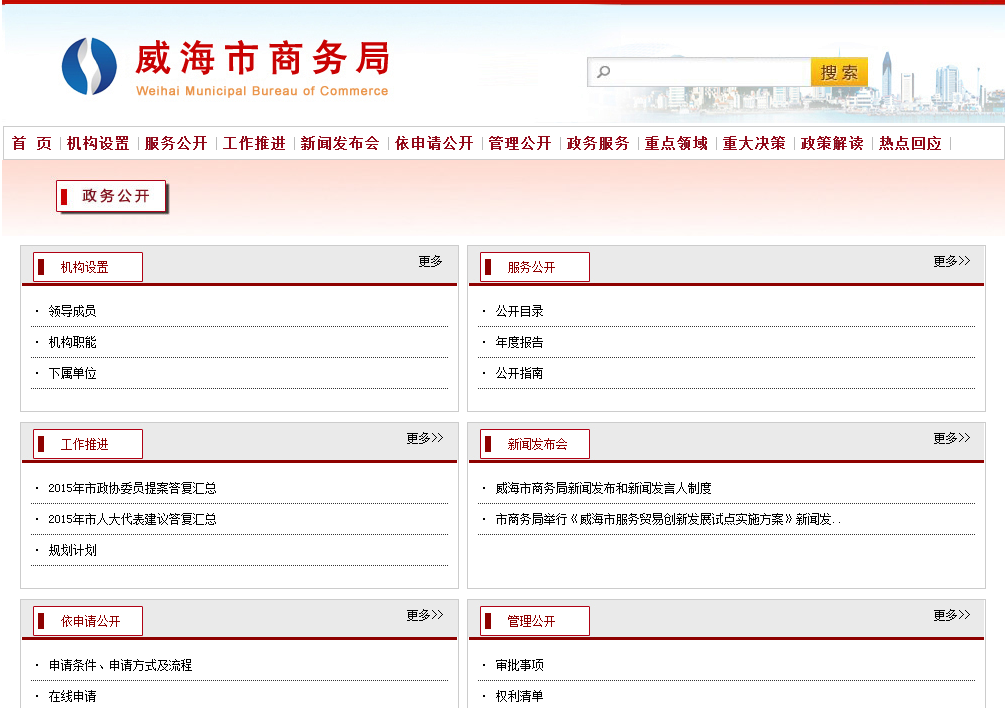Click the 依申请公开 panel heading
The height and width of the screenshot is (708, 1008).
89,621
